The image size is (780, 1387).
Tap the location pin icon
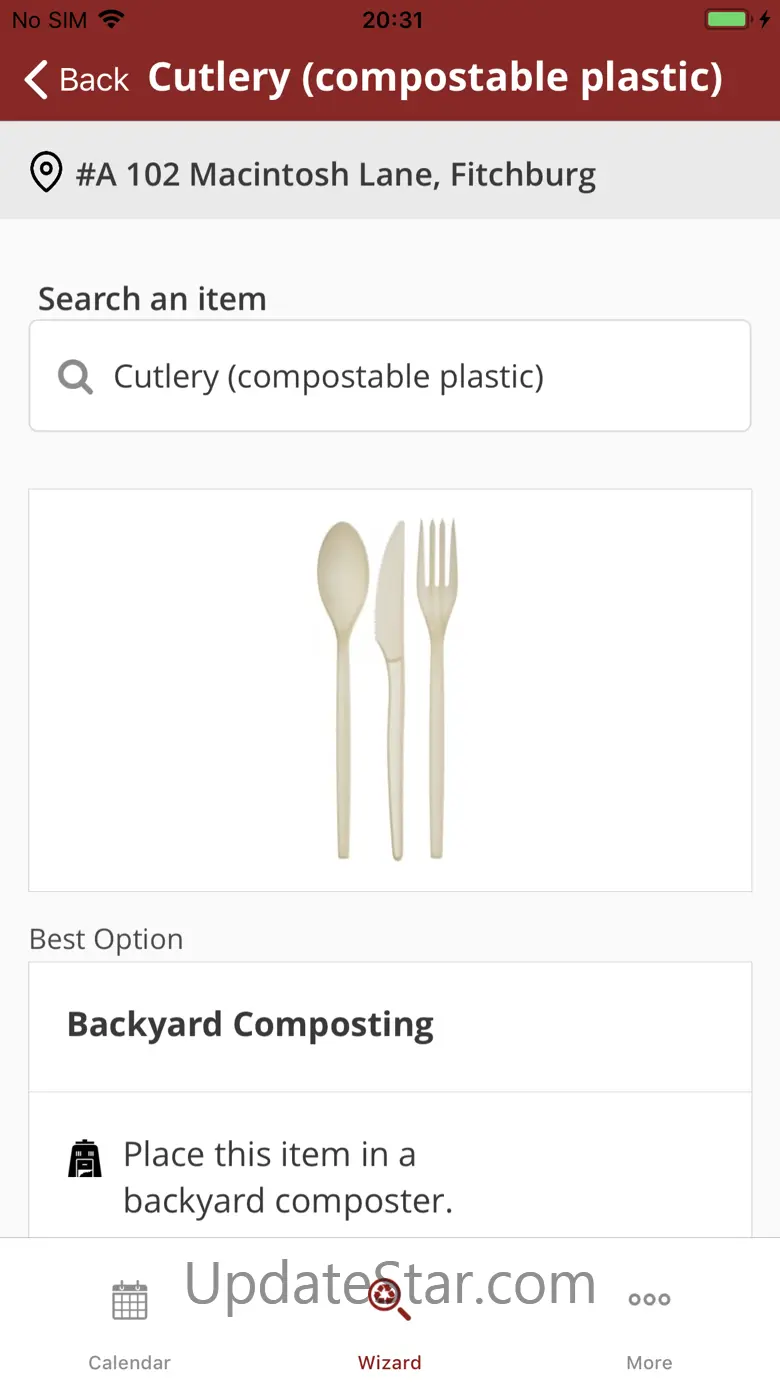click(46, 173)
